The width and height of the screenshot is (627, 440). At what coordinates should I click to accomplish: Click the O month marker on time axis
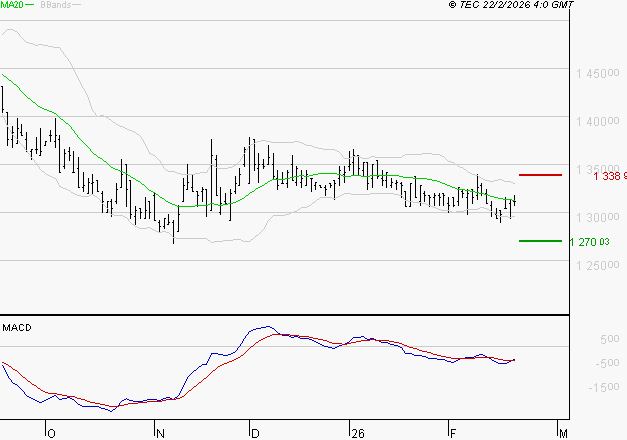52,434
